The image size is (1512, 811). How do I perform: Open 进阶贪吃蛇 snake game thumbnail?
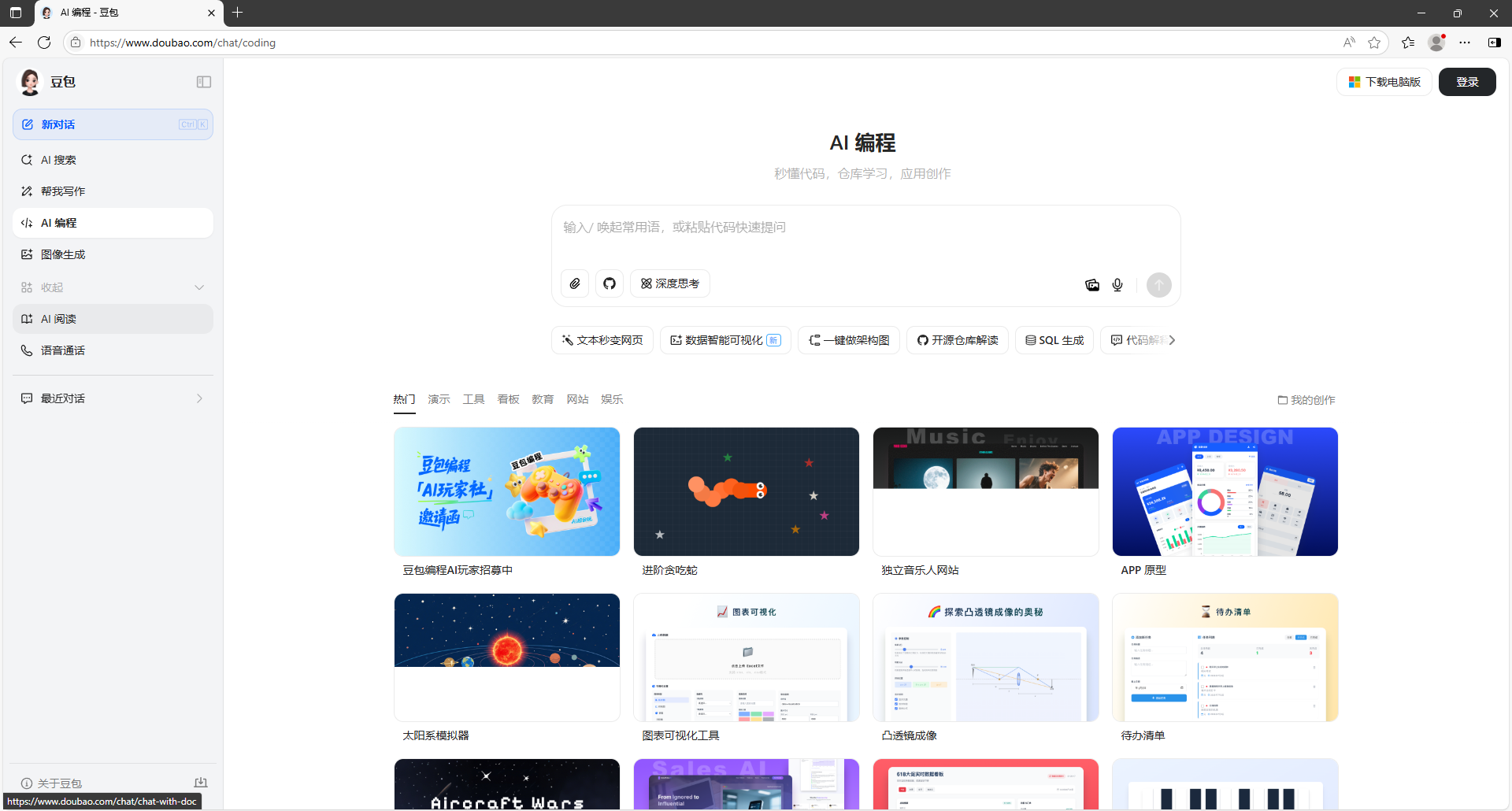click(747, 492)
